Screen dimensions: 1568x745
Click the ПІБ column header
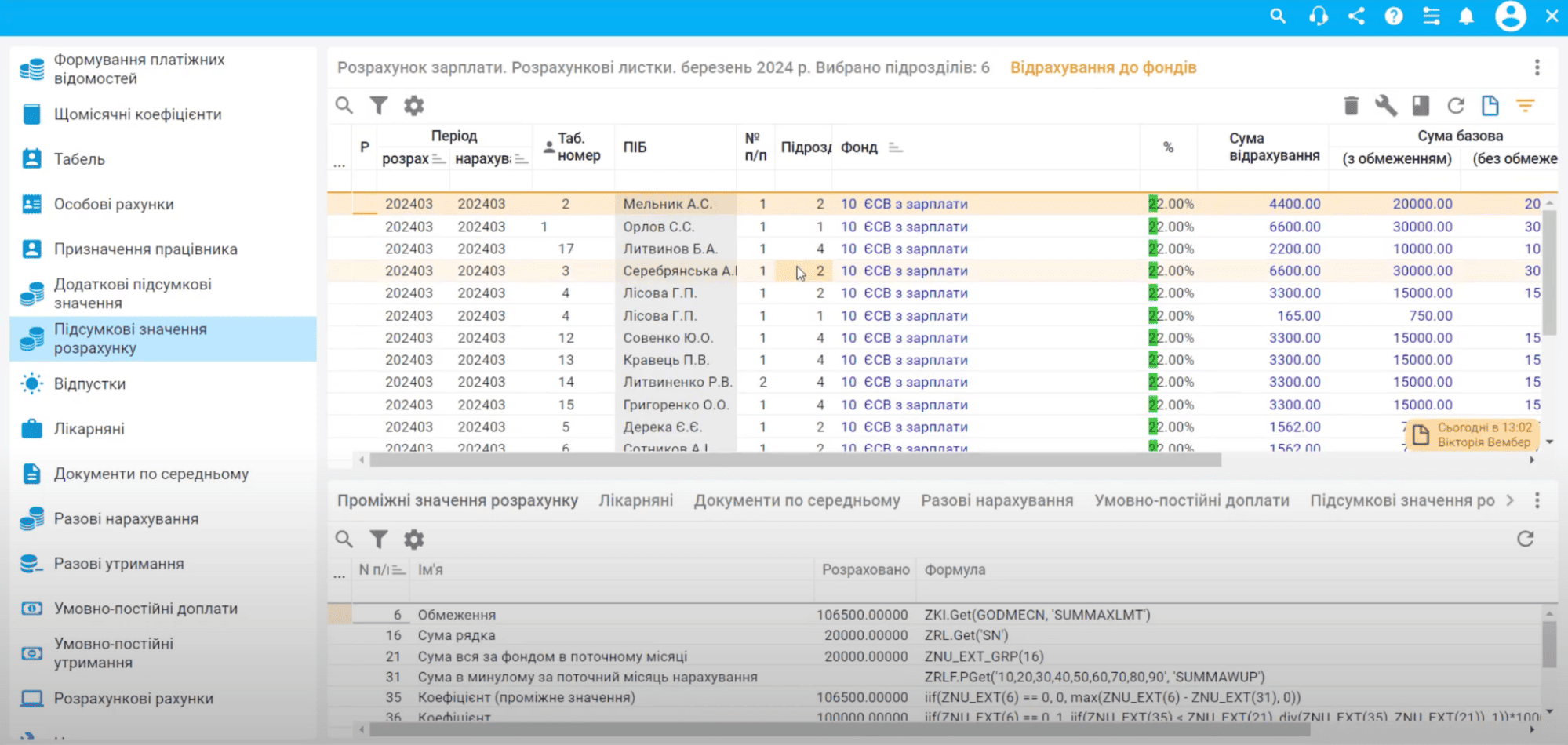(x=635, y=147)
